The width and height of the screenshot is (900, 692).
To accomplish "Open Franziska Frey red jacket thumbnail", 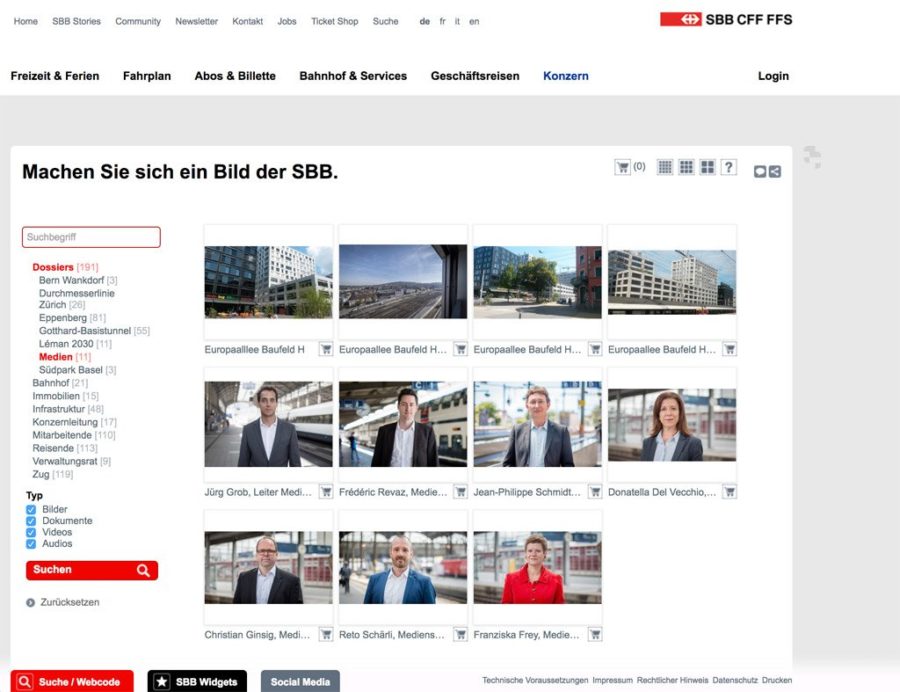I will 537,567.
